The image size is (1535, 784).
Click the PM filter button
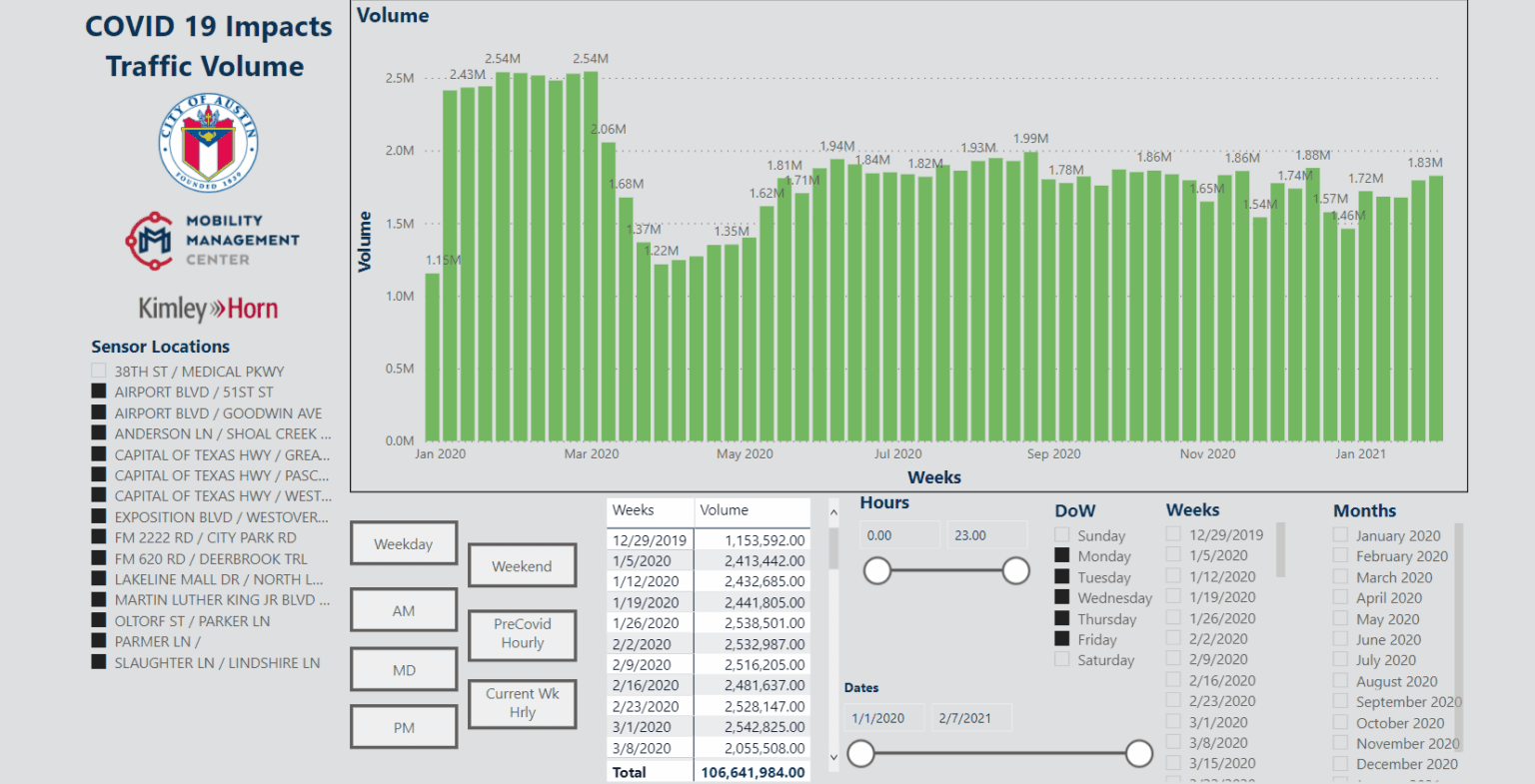(404, 726)
